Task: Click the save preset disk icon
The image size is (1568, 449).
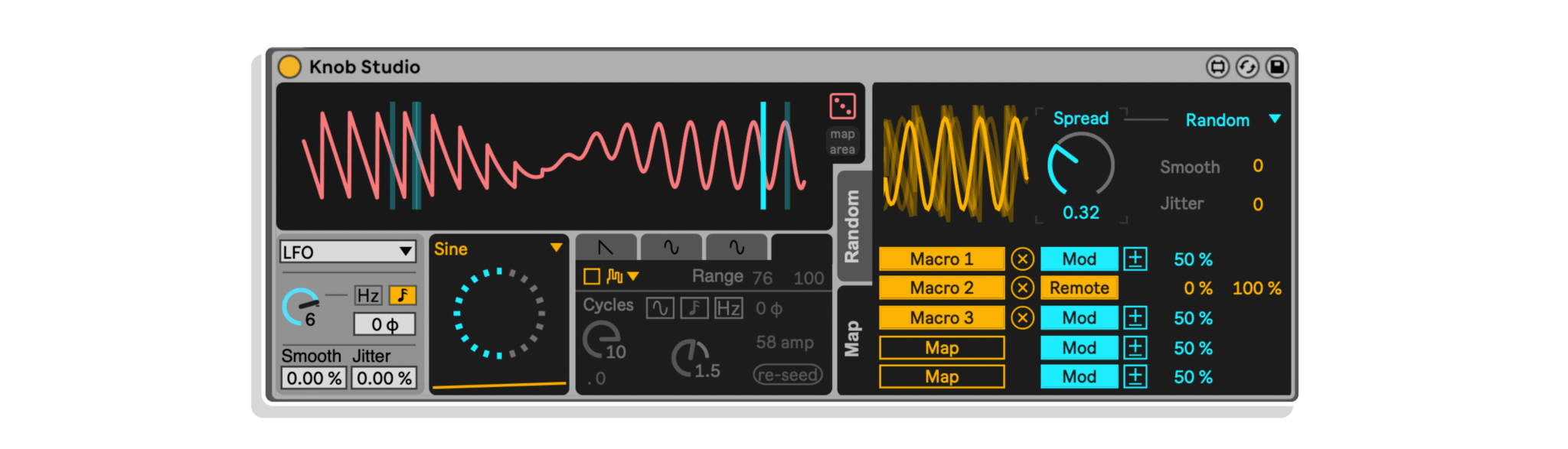Action: coord(1276,67)
